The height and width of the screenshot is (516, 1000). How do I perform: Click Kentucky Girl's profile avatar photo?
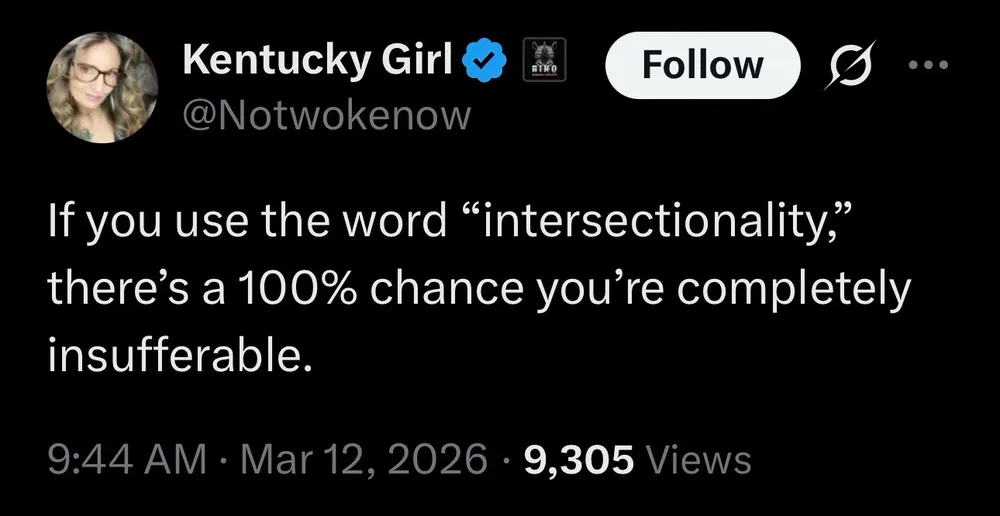tap(103, 87)
